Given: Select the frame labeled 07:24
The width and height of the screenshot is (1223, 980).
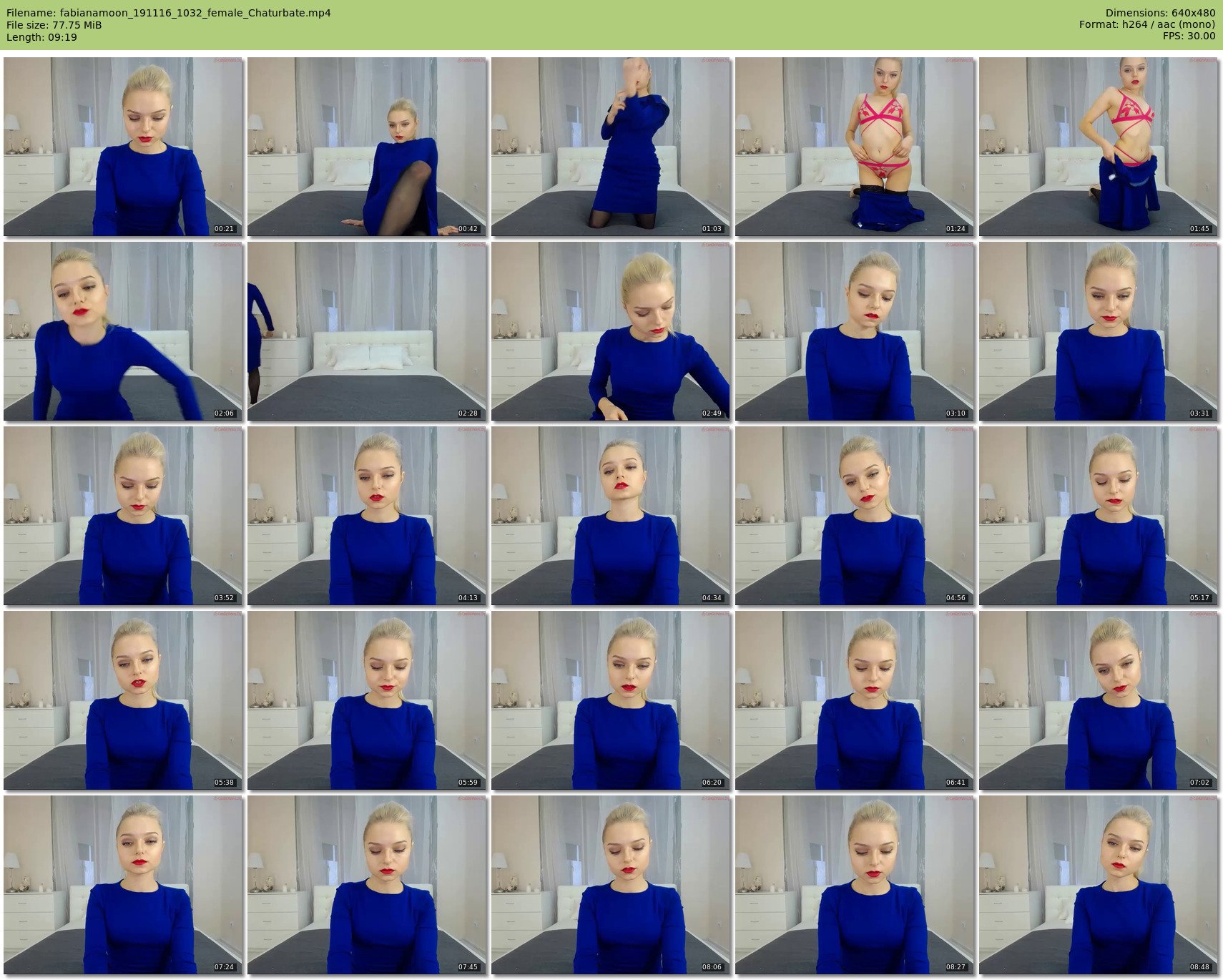Looking at the screenshot, I should pyautogui.click(x=122, y=885).
